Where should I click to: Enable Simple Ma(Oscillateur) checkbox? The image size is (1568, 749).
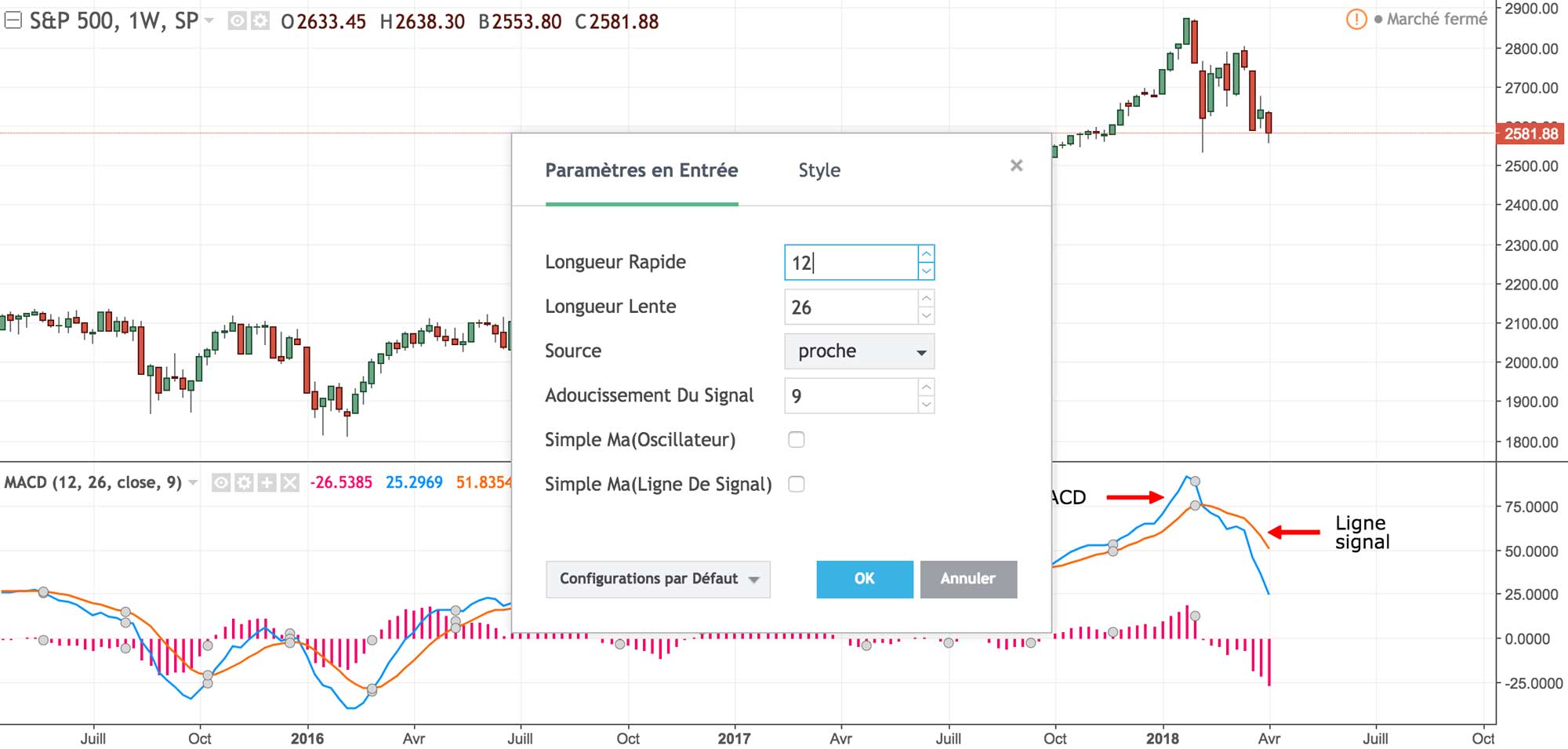click(x=797, y=440)
